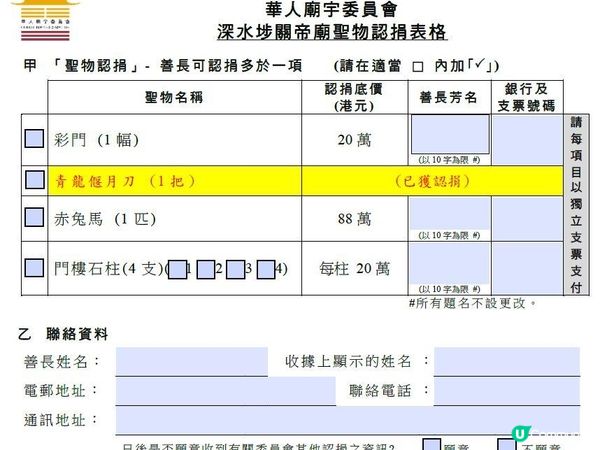
Task: Check pillar box 3 in 門樓石柱 row
Action: coord(235,269)
